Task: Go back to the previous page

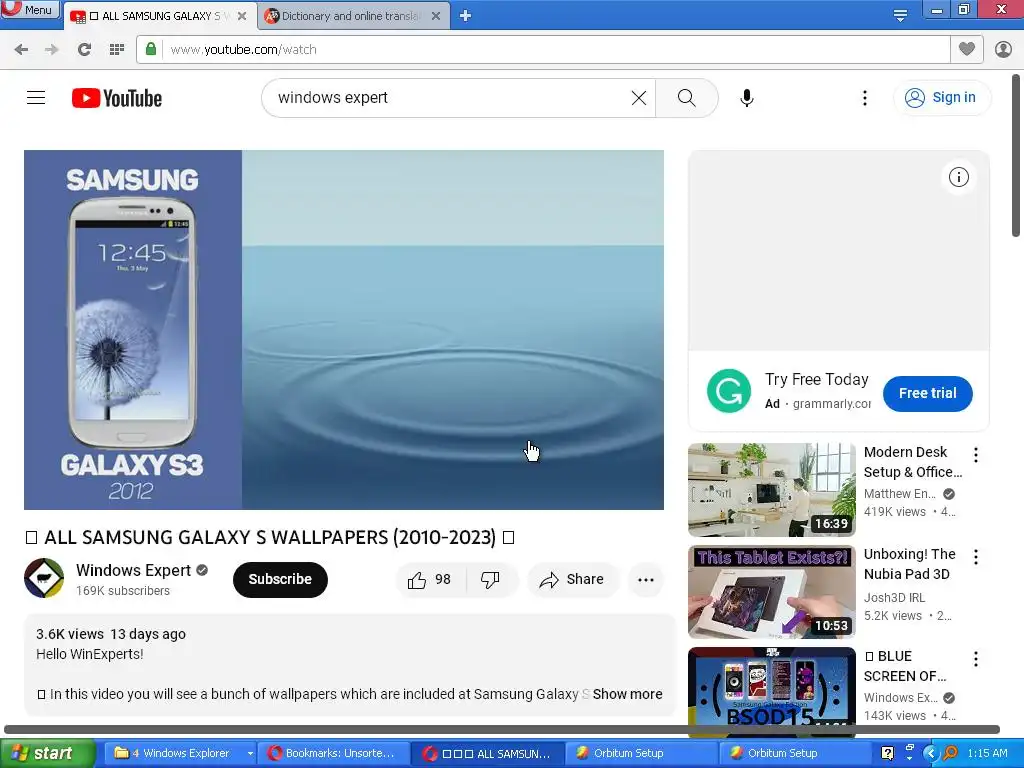Action: [21, 50]
